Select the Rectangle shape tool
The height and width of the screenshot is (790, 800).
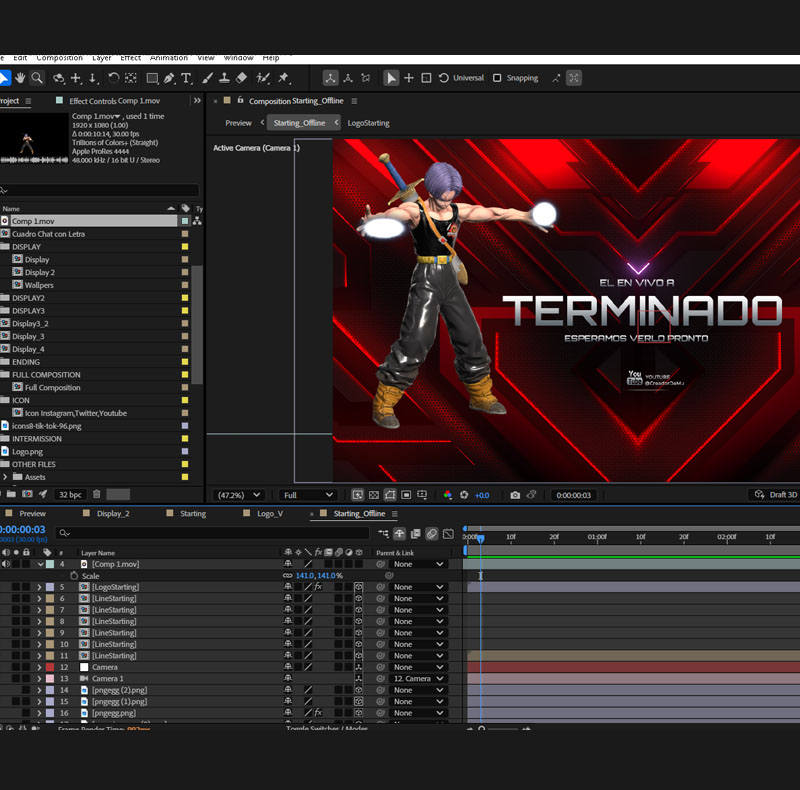[152, 78]
